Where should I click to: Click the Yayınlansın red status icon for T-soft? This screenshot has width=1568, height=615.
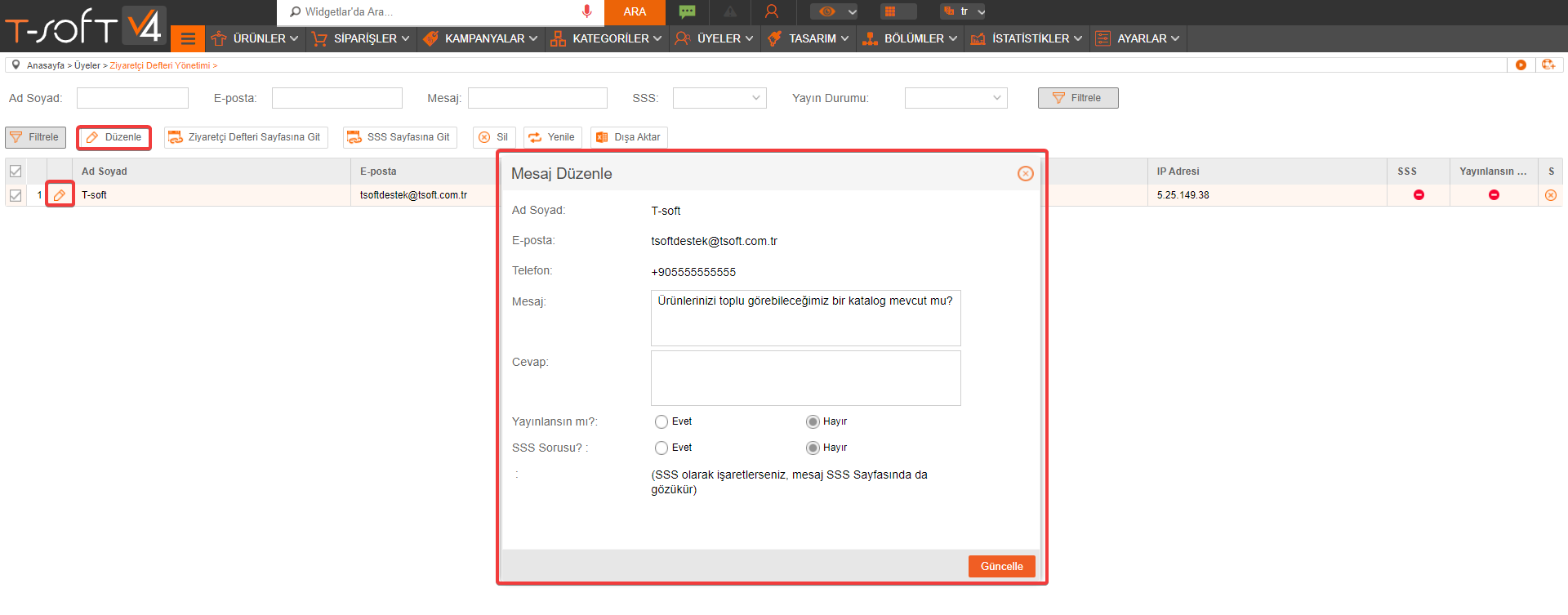(x=1494, y=194)
